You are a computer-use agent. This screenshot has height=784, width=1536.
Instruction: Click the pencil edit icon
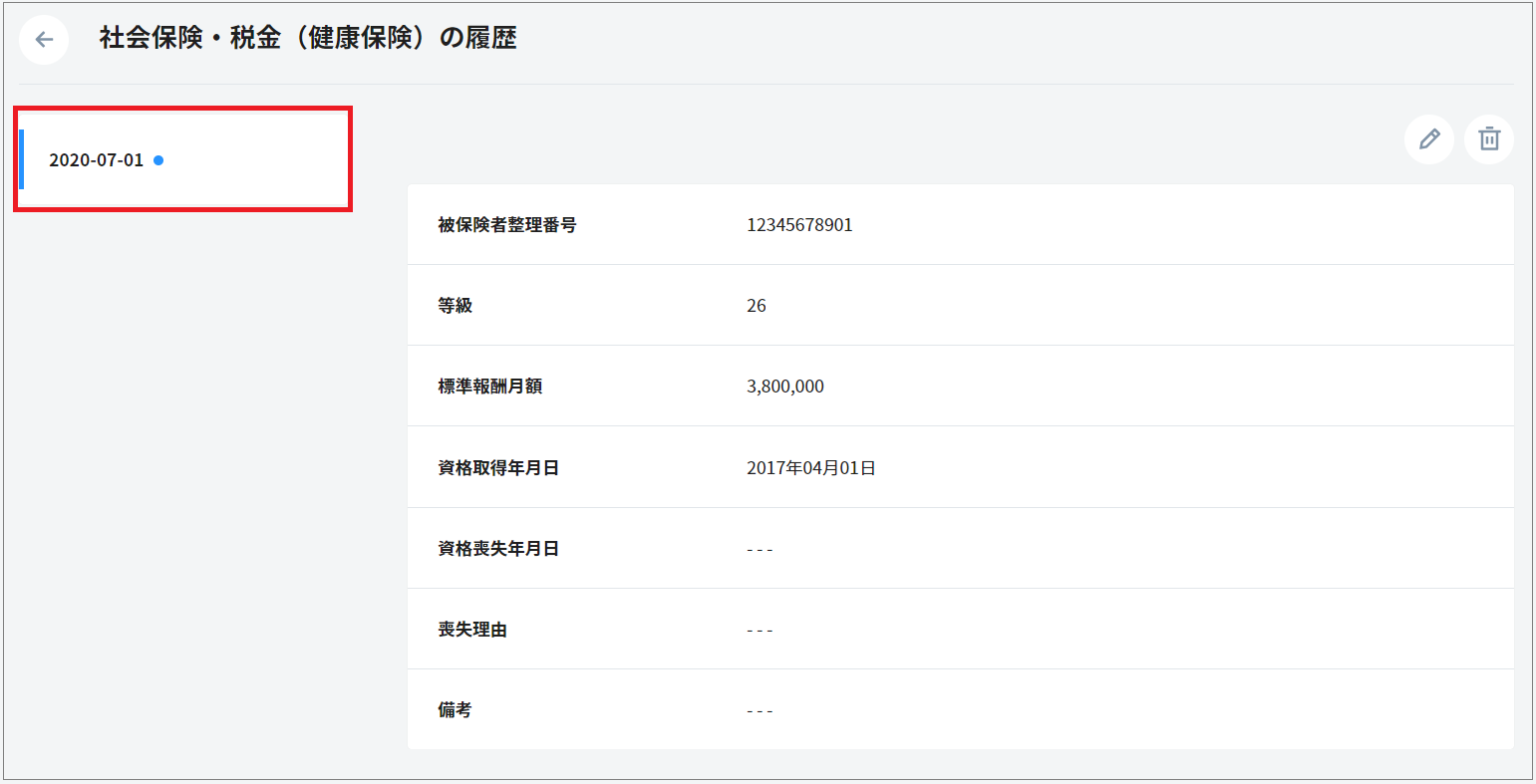(x=1428, y=139)
